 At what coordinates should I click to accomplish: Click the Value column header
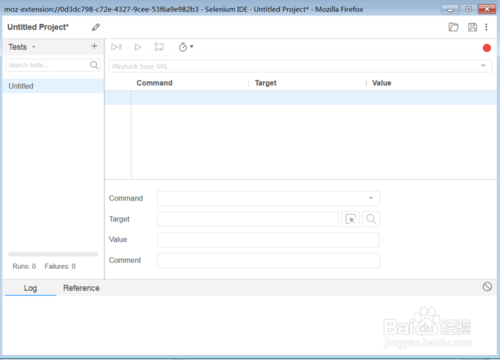click(x=382, y=83)
